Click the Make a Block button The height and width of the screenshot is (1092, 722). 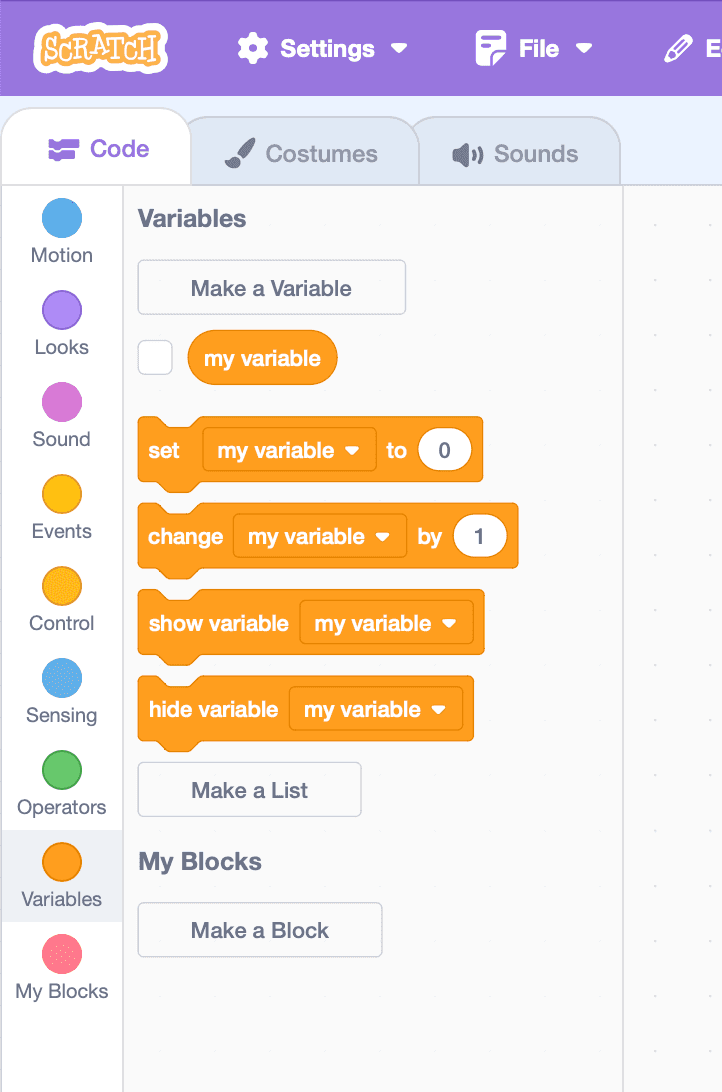[260, 930]
